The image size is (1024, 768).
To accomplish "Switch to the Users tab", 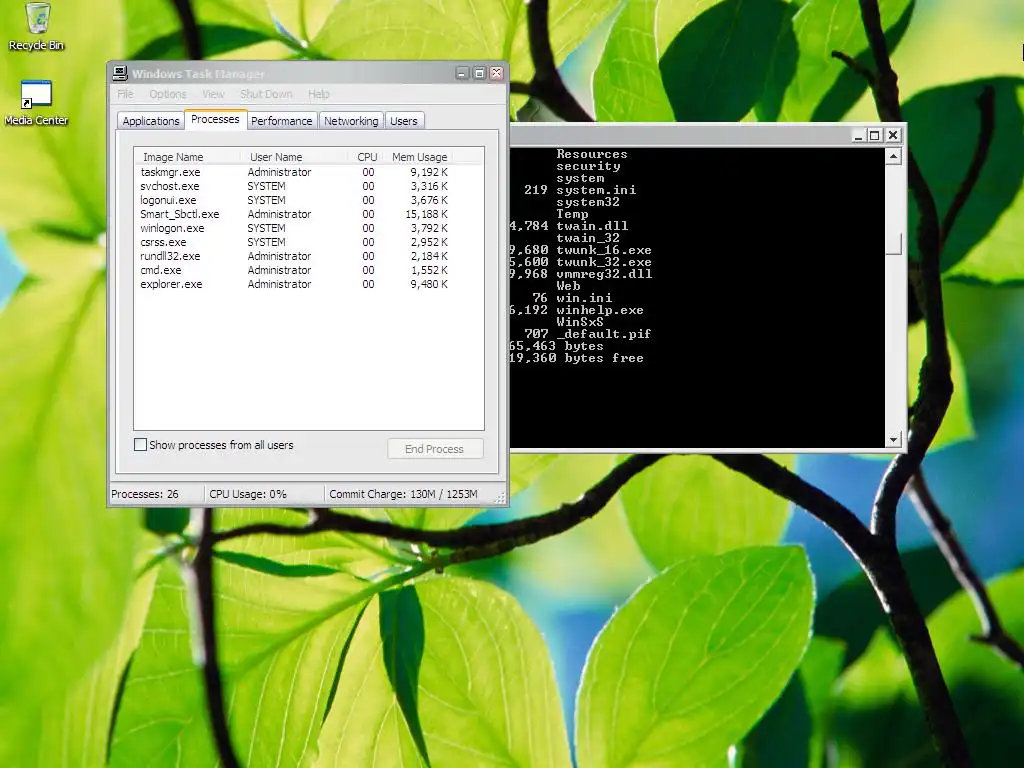I will [404, 121].
